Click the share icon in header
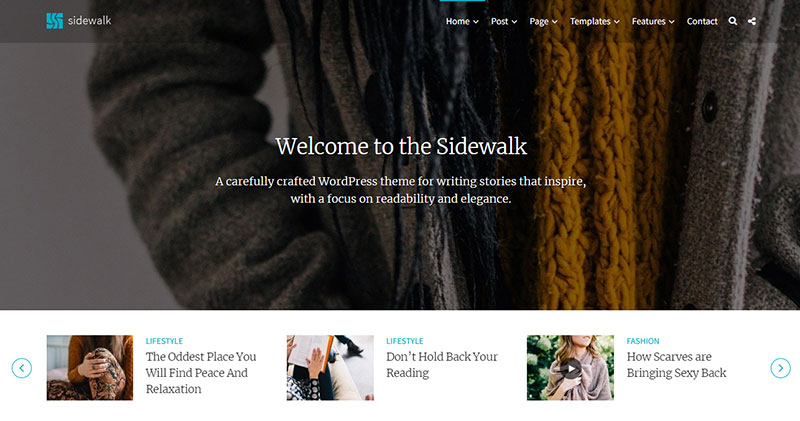The width and height of the screenshot is (800, 421). click(x=752, y=21)
